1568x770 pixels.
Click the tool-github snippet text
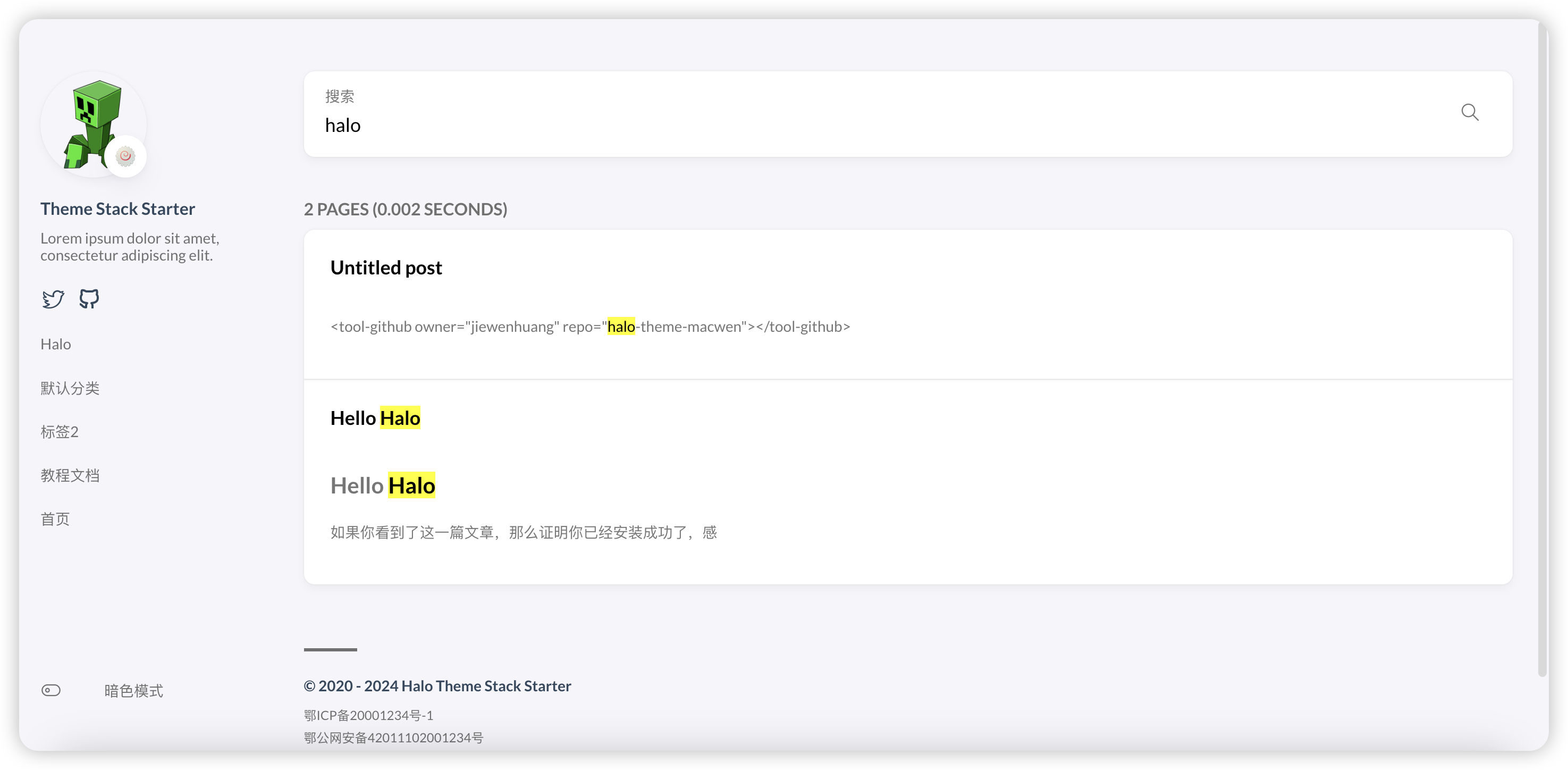pyautogui.click(x=590, y=327)
